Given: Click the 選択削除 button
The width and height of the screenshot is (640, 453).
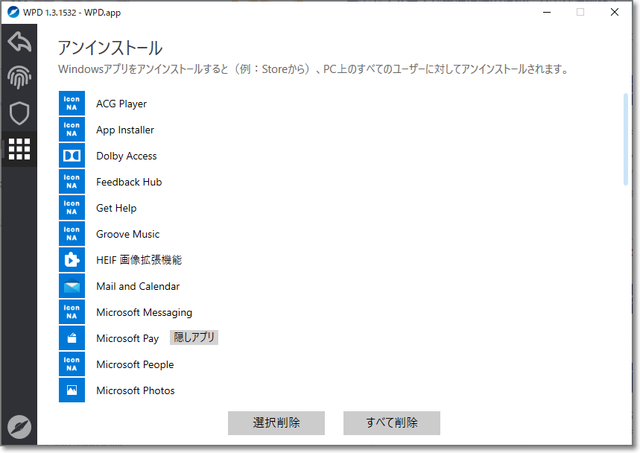Looking at the screenshot, I should 276,422.
